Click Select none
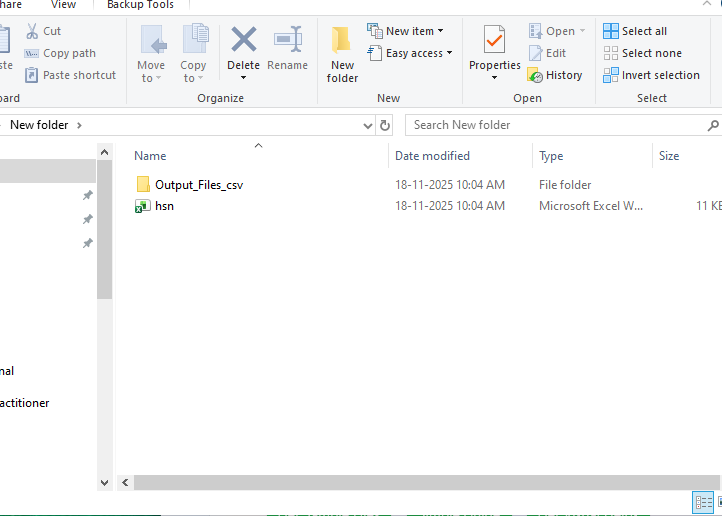The image size is (722, 516). [x=642, y=53]
